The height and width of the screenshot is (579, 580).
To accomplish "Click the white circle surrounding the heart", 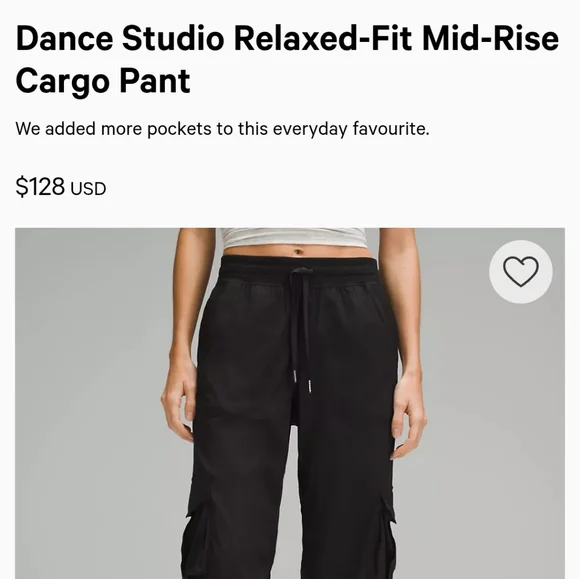I will pos(520,272).
